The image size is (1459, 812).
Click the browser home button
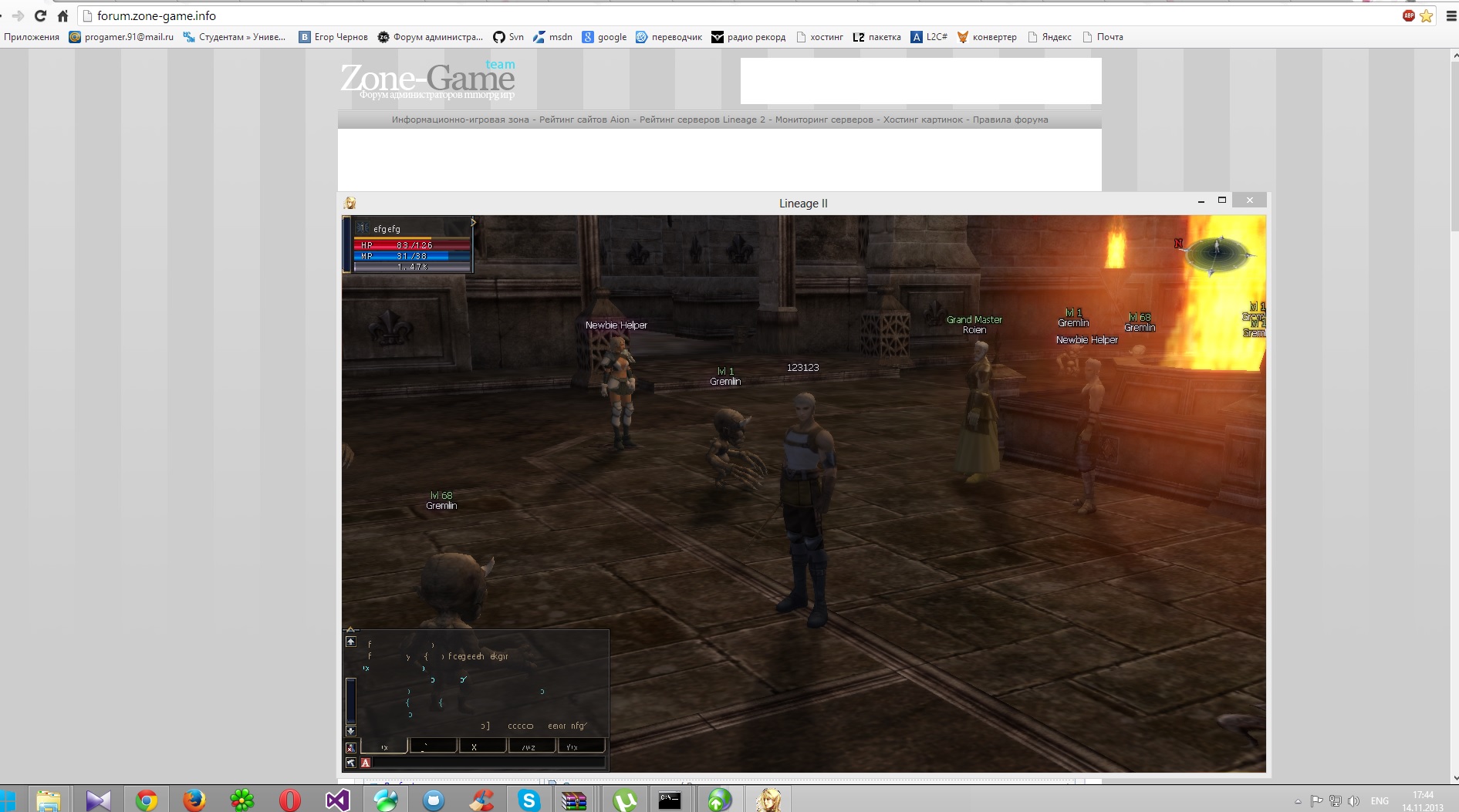pos(63,15)
